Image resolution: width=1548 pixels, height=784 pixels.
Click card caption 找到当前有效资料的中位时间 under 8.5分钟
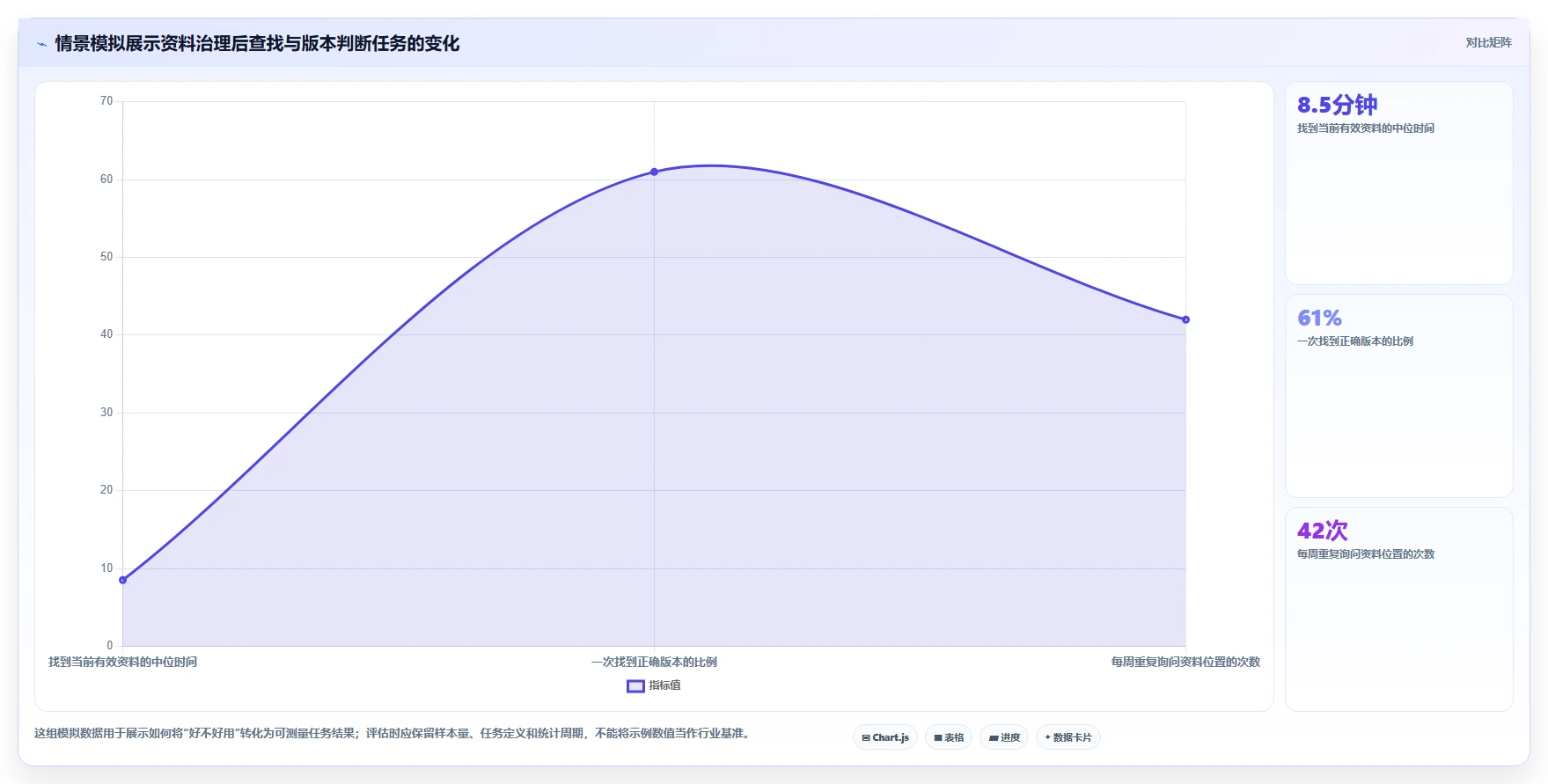pyautogui.click(x=1366, y=128)
